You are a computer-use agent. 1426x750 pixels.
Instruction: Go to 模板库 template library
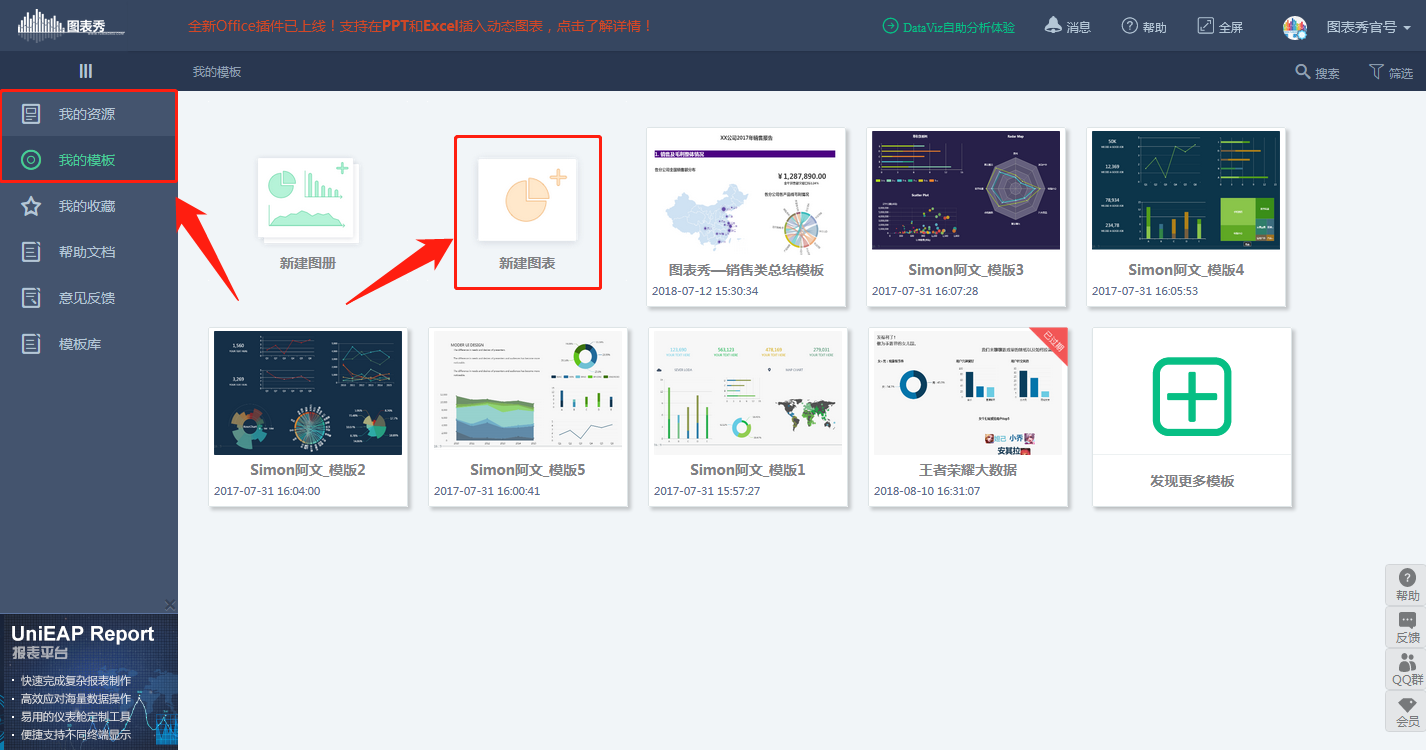click(x=89, y=344)
